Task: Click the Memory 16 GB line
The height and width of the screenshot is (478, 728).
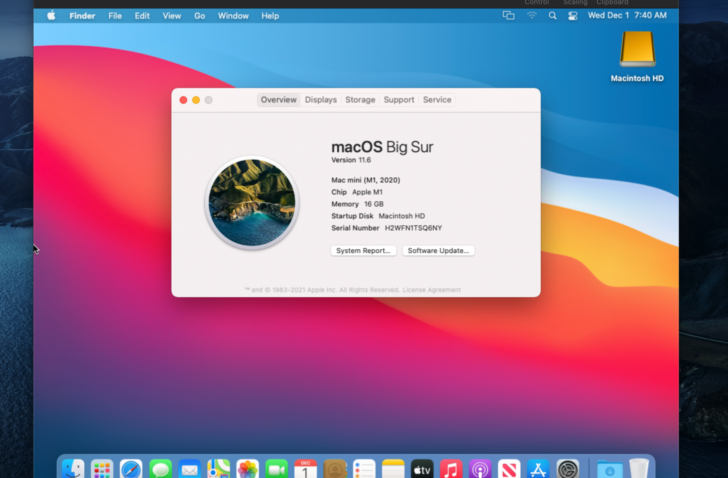Action: coord(357,204)
